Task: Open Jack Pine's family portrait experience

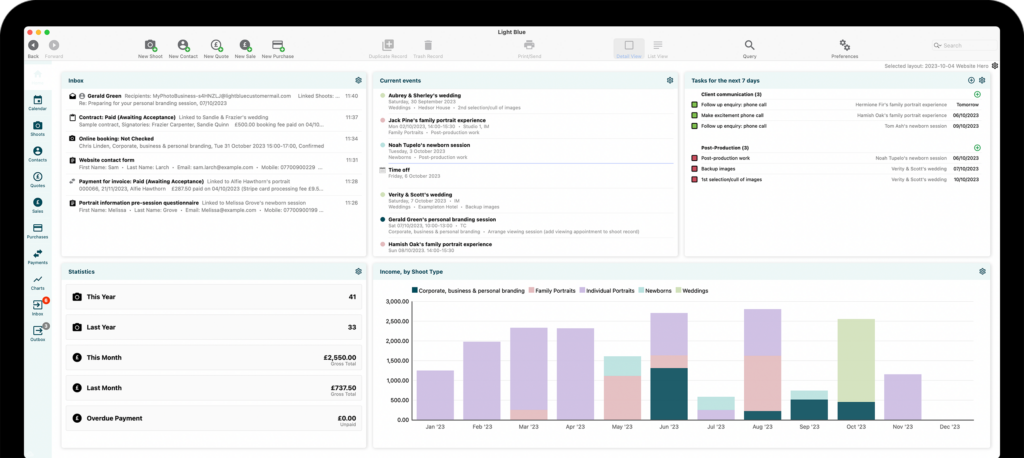Action: coord(526,125)
